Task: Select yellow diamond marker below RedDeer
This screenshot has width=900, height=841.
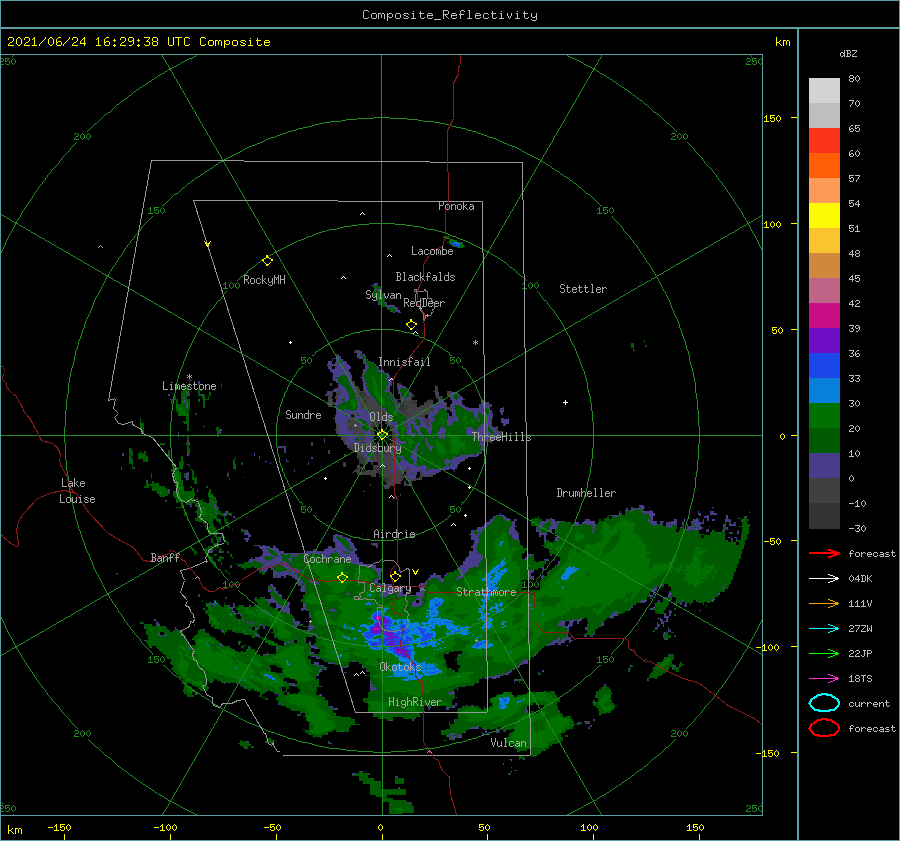Action: (411, 325)
